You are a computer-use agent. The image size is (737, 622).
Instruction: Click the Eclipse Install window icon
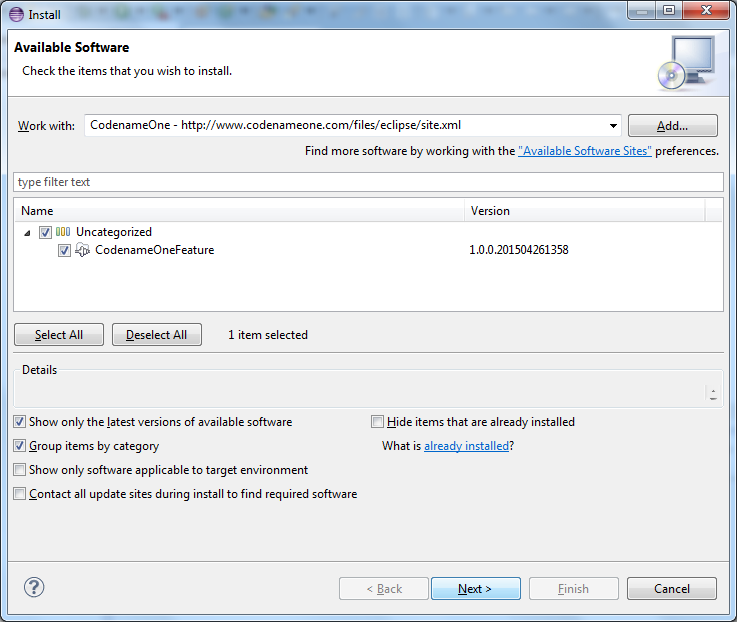pos(16,14)
